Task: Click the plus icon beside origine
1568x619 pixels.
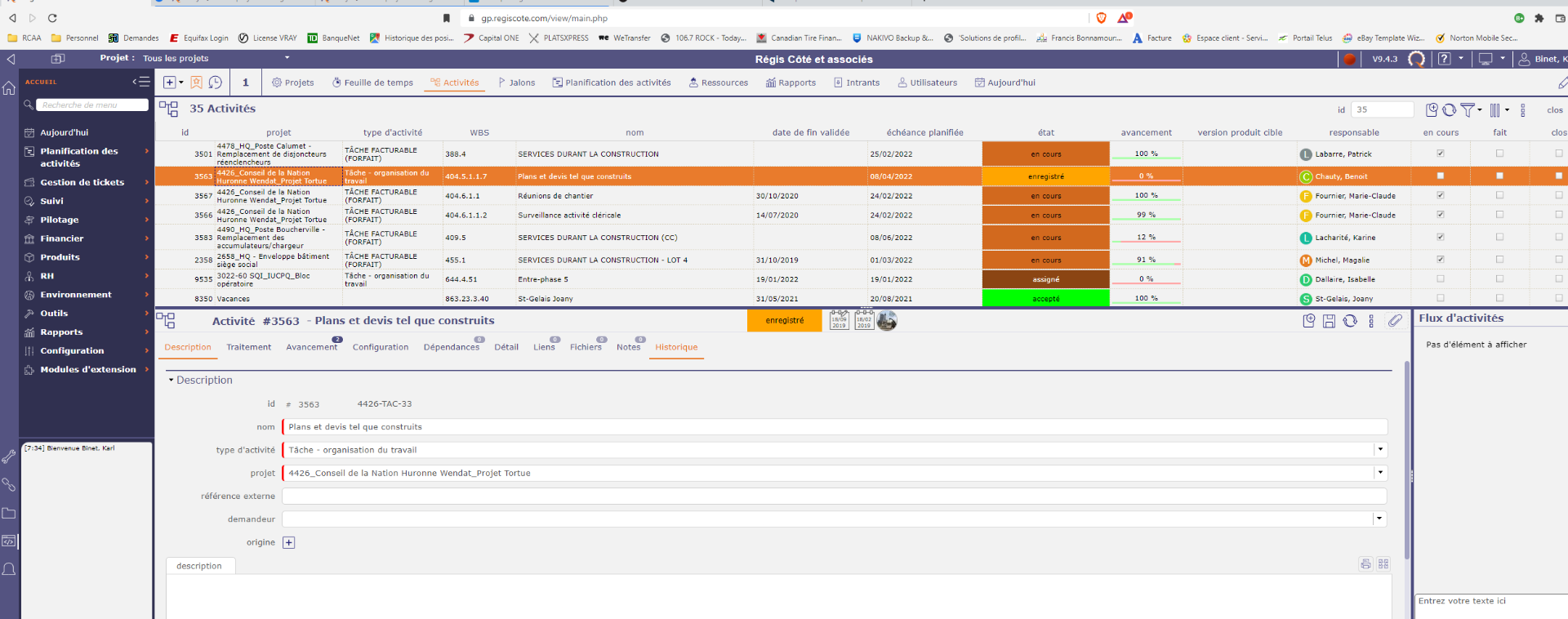Action: pyautogui.click(x=288, y=542)
